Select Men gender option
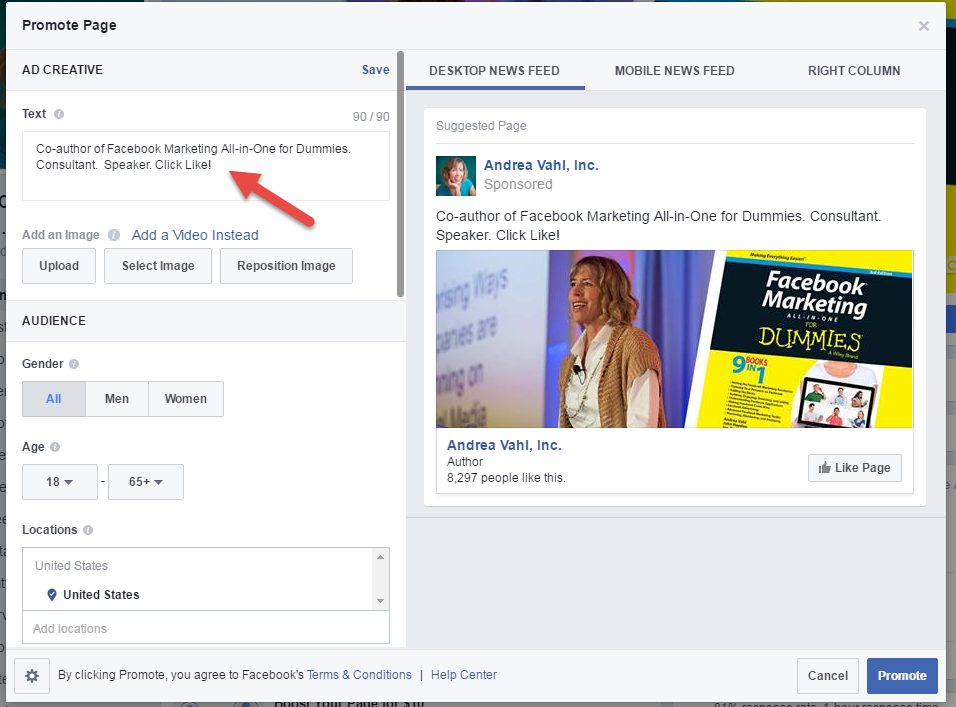The height and width of the screenshot is (707, 956). [116, 399]
